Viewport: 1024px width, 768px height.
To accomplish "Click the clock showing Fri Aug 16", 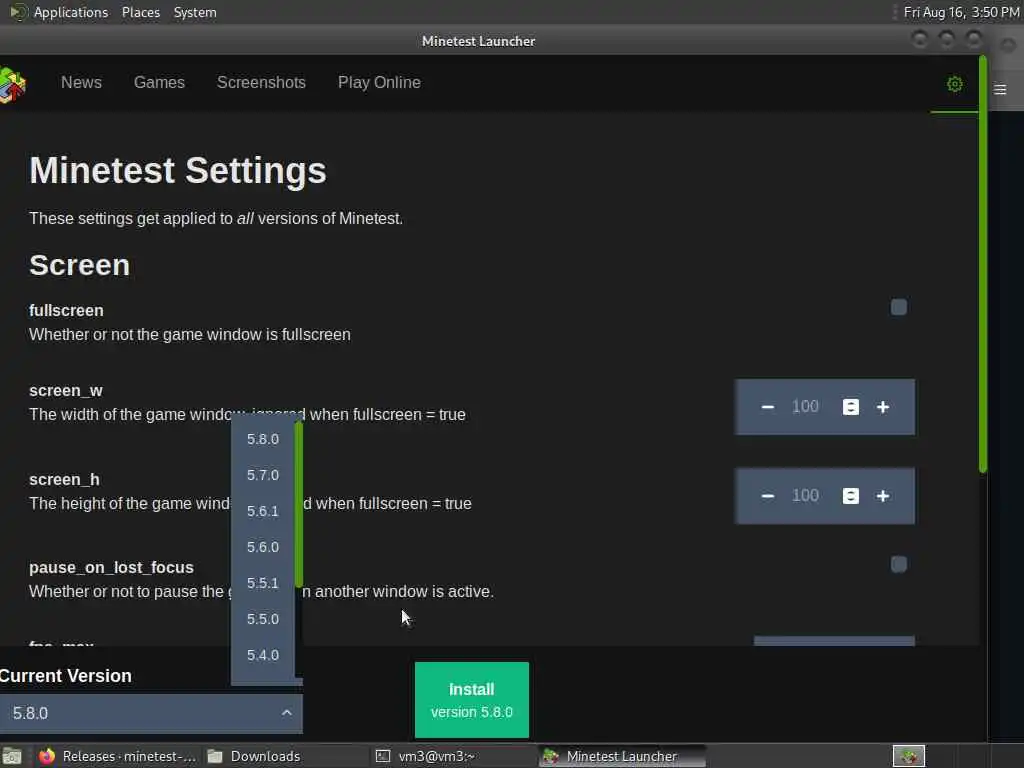I will (x=961, y=12).
